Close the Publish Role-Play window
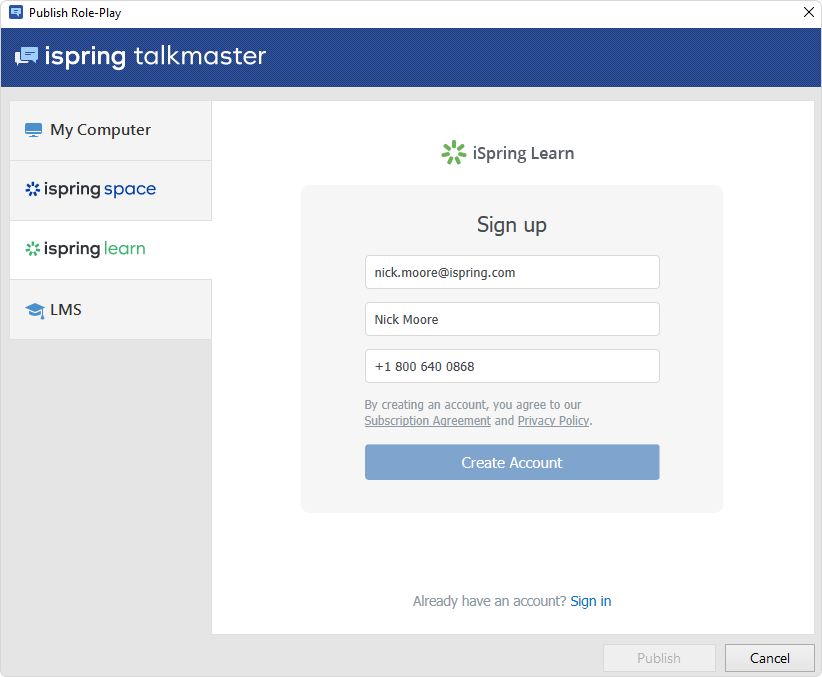 [808, 13]
